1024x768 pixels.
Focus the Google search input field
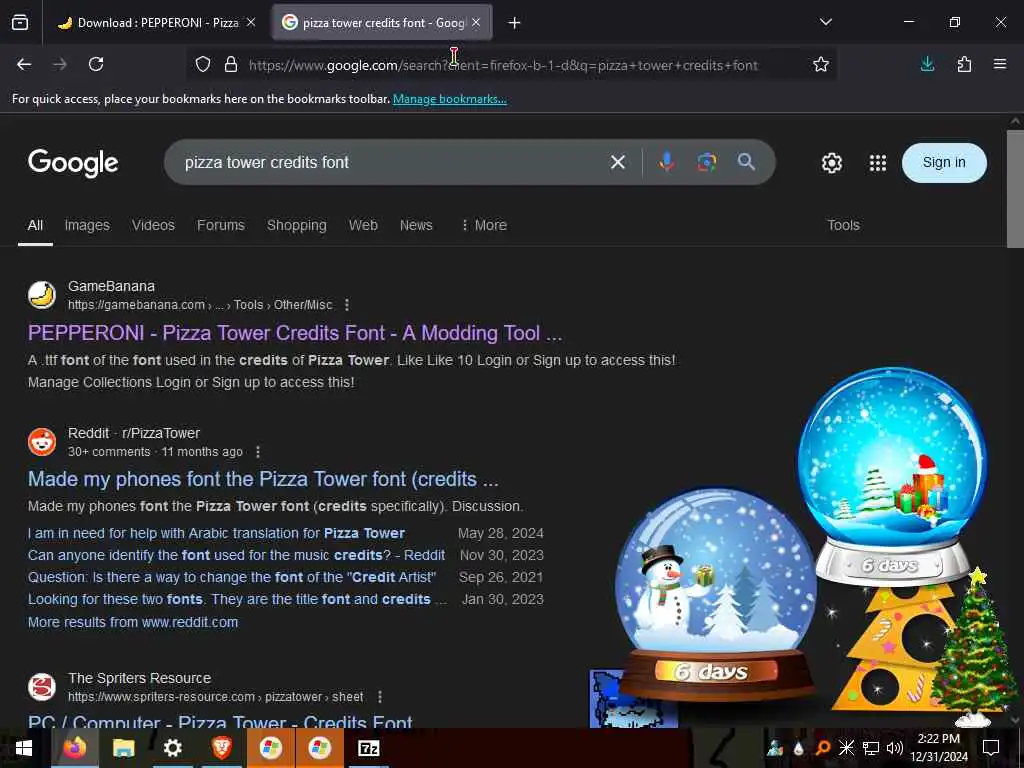392,162
